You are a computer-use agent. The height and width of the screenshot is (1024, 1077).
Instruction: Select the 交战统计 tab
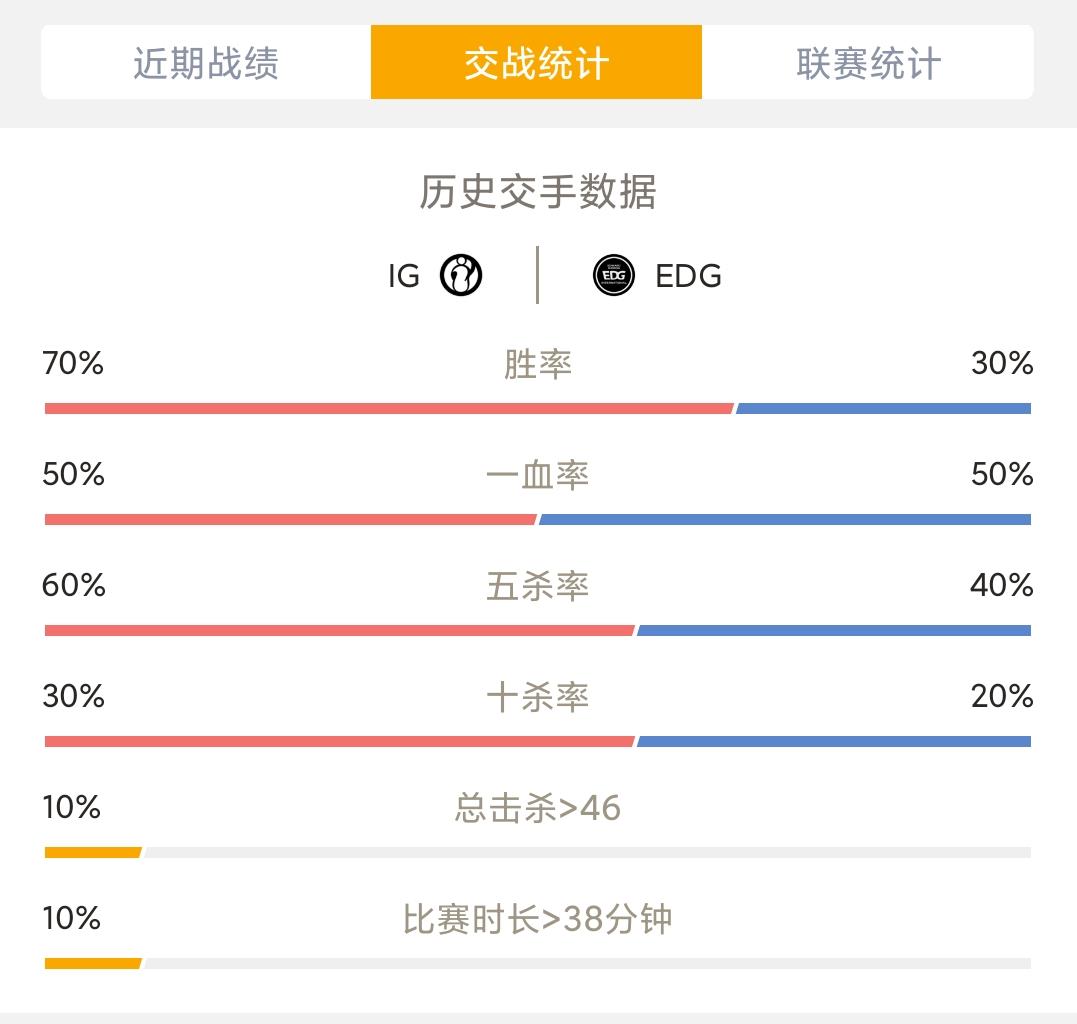coord(536,62)
